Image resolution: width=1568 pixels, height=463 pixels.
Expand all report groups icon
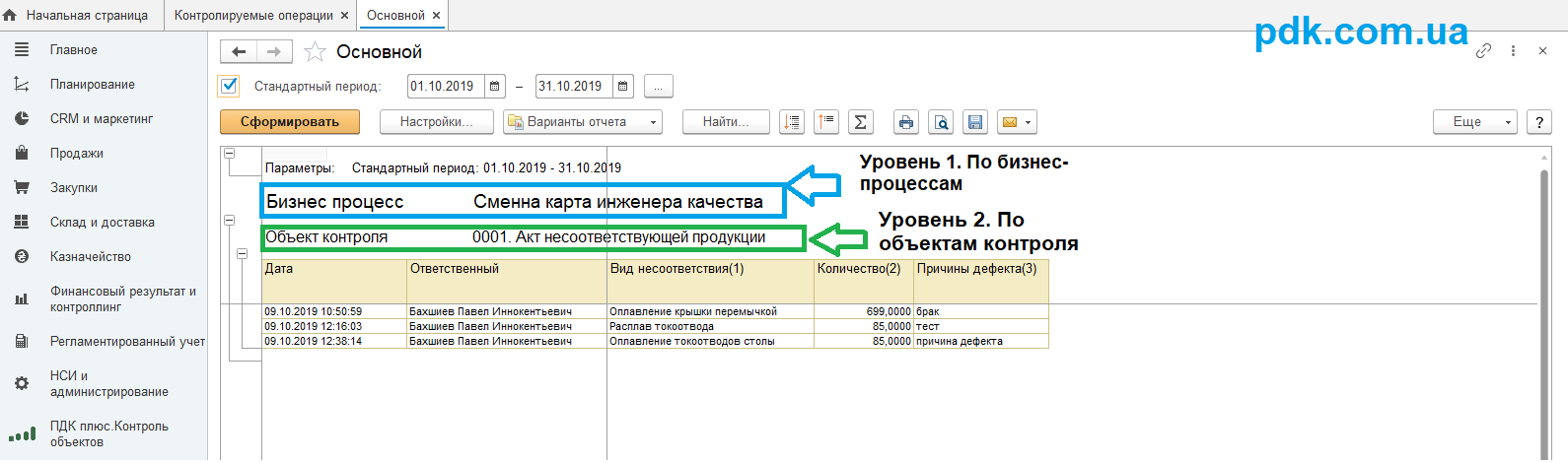coord(791,122)
